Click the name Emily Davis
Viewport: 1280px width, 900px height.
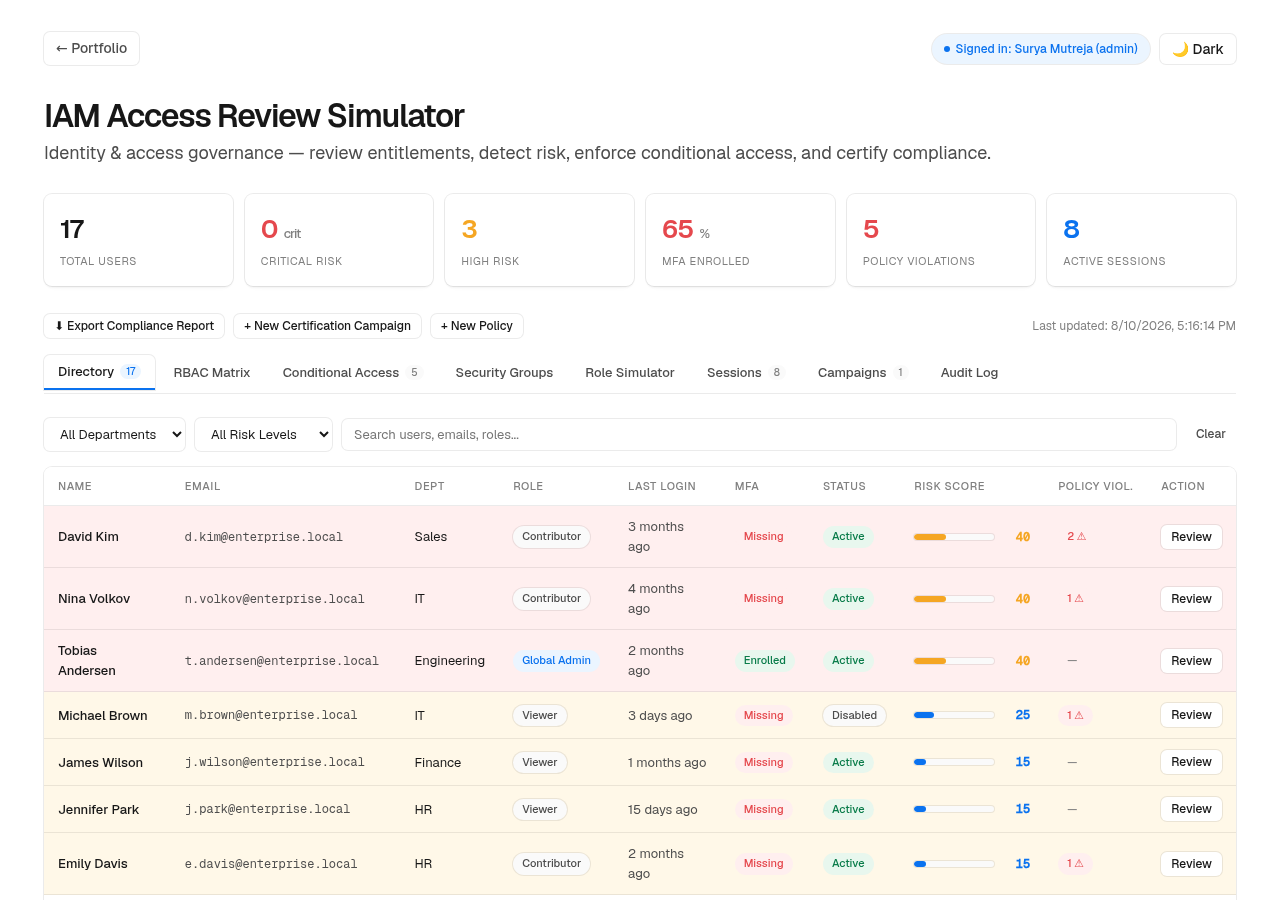(93, 864)
